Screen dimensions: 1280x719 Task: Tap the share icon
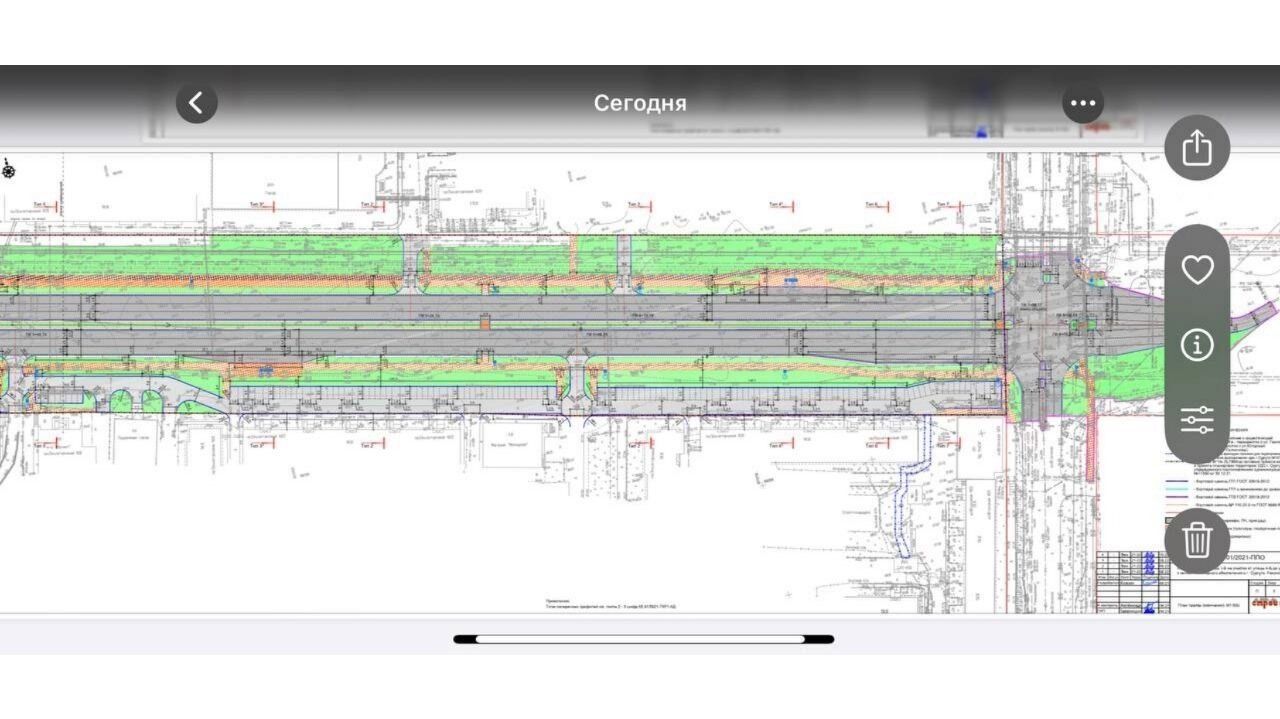coord(1197,148)
